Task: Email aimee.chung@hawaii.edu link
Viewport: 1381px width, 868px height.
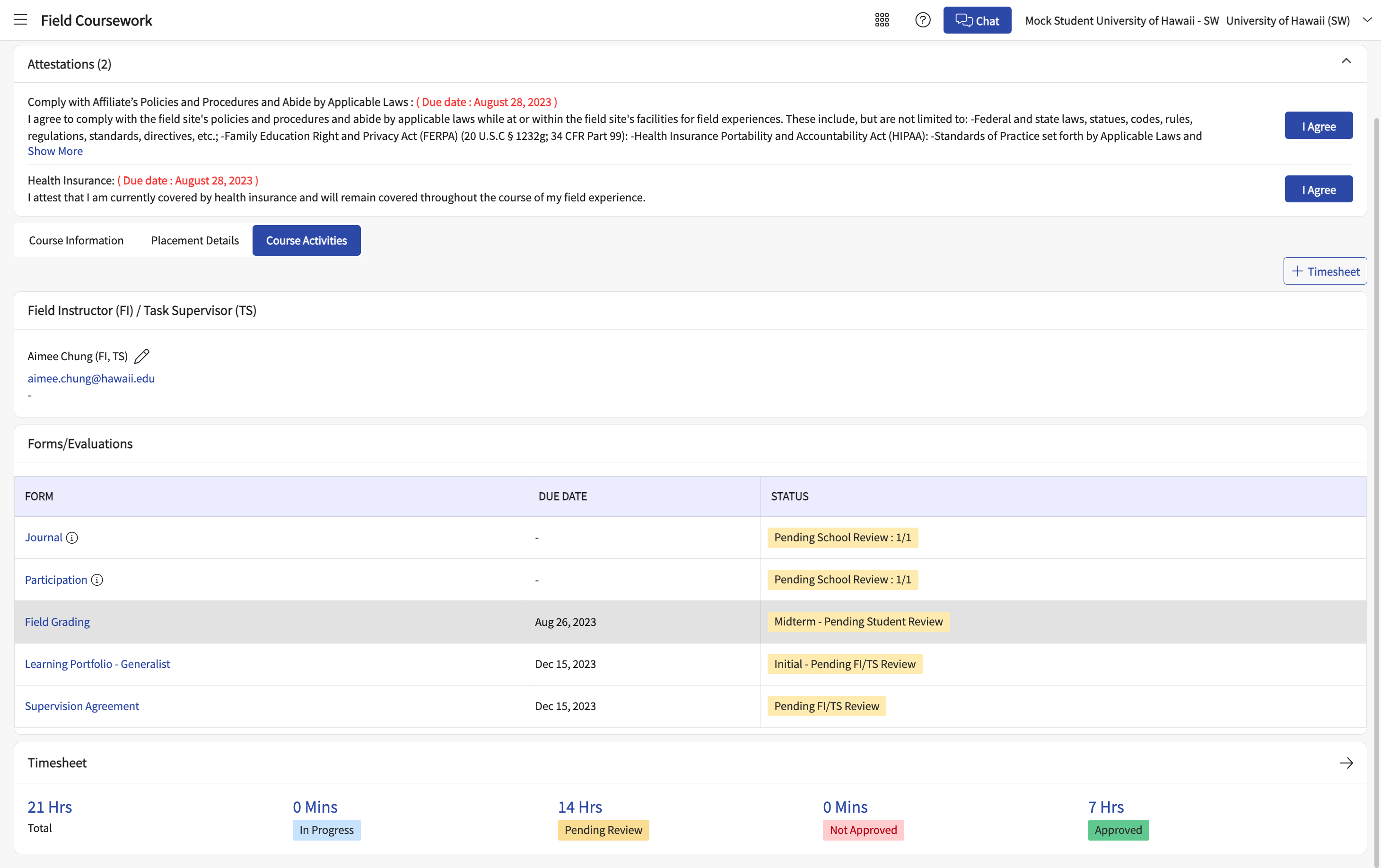Action: point(91,378)
